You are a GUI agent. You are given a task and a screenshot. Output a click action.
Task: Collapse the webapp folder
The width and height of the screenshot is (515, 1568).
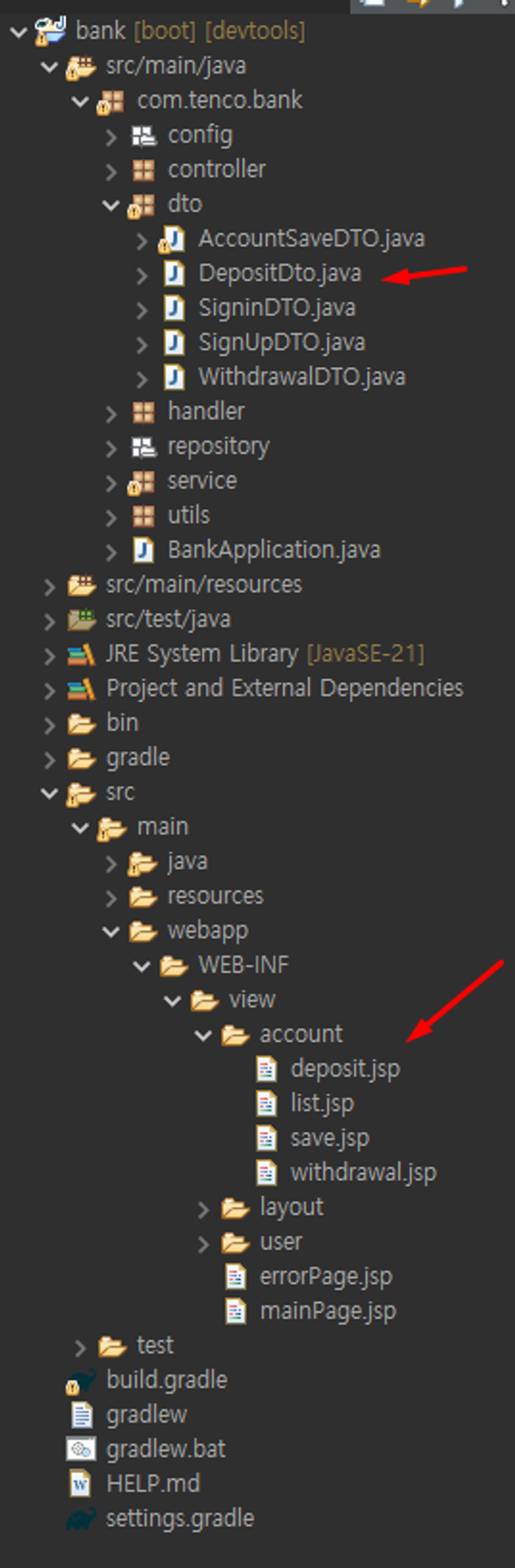(x=111, y=932)
